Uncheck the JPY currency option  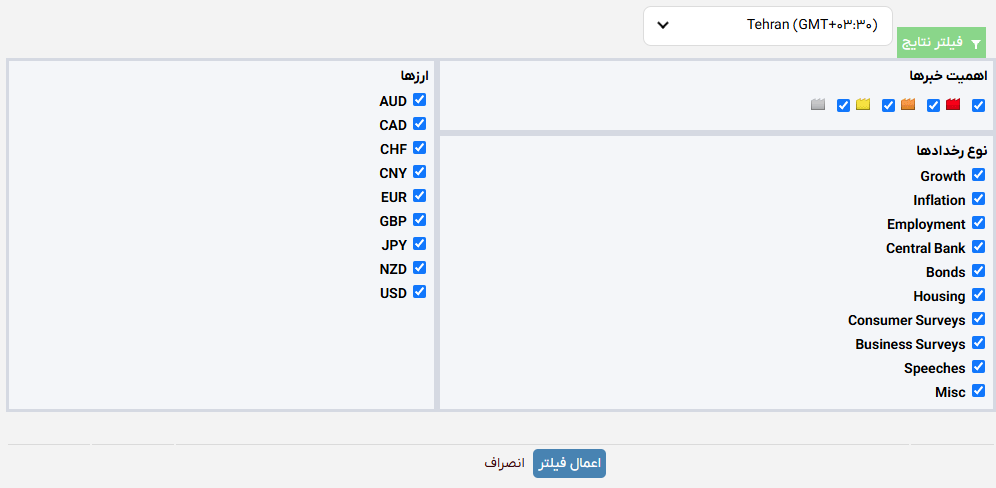coord(419,243)
